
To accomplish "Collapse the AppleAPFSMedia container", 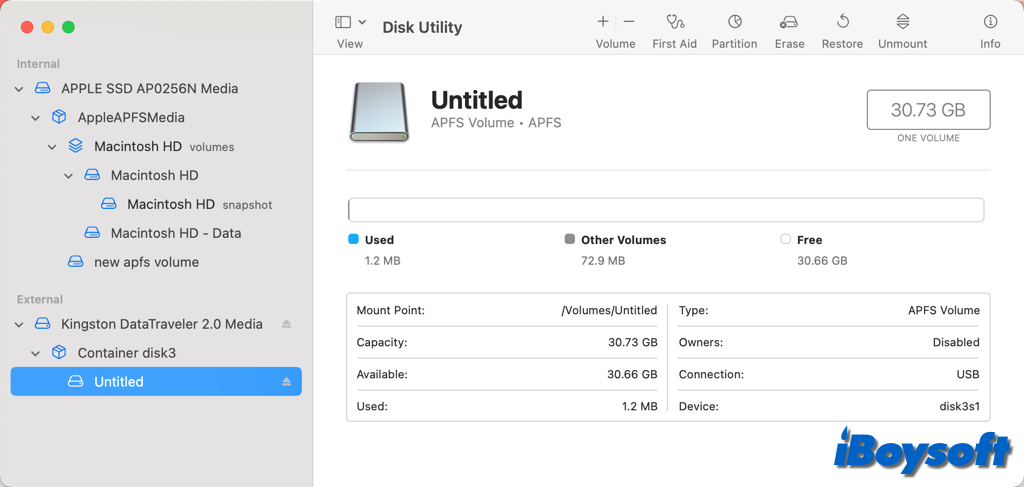I will tap(35, 118).
